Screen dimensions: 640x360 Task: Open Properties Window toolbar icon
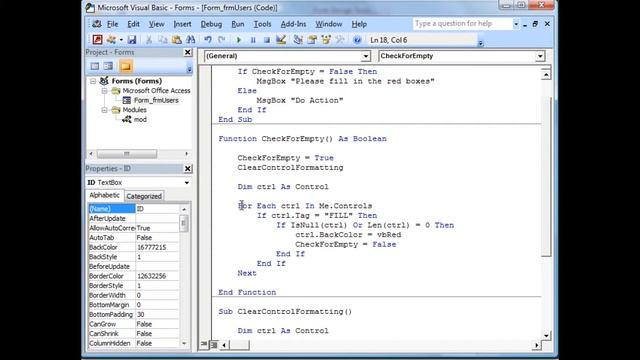coord(312,40)
